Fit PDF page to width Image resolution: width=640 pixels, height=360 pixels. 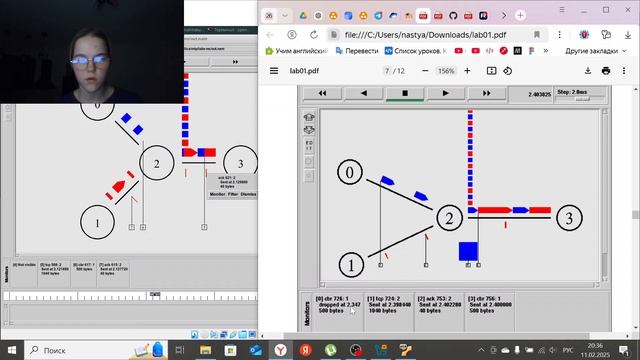(491, 71)
